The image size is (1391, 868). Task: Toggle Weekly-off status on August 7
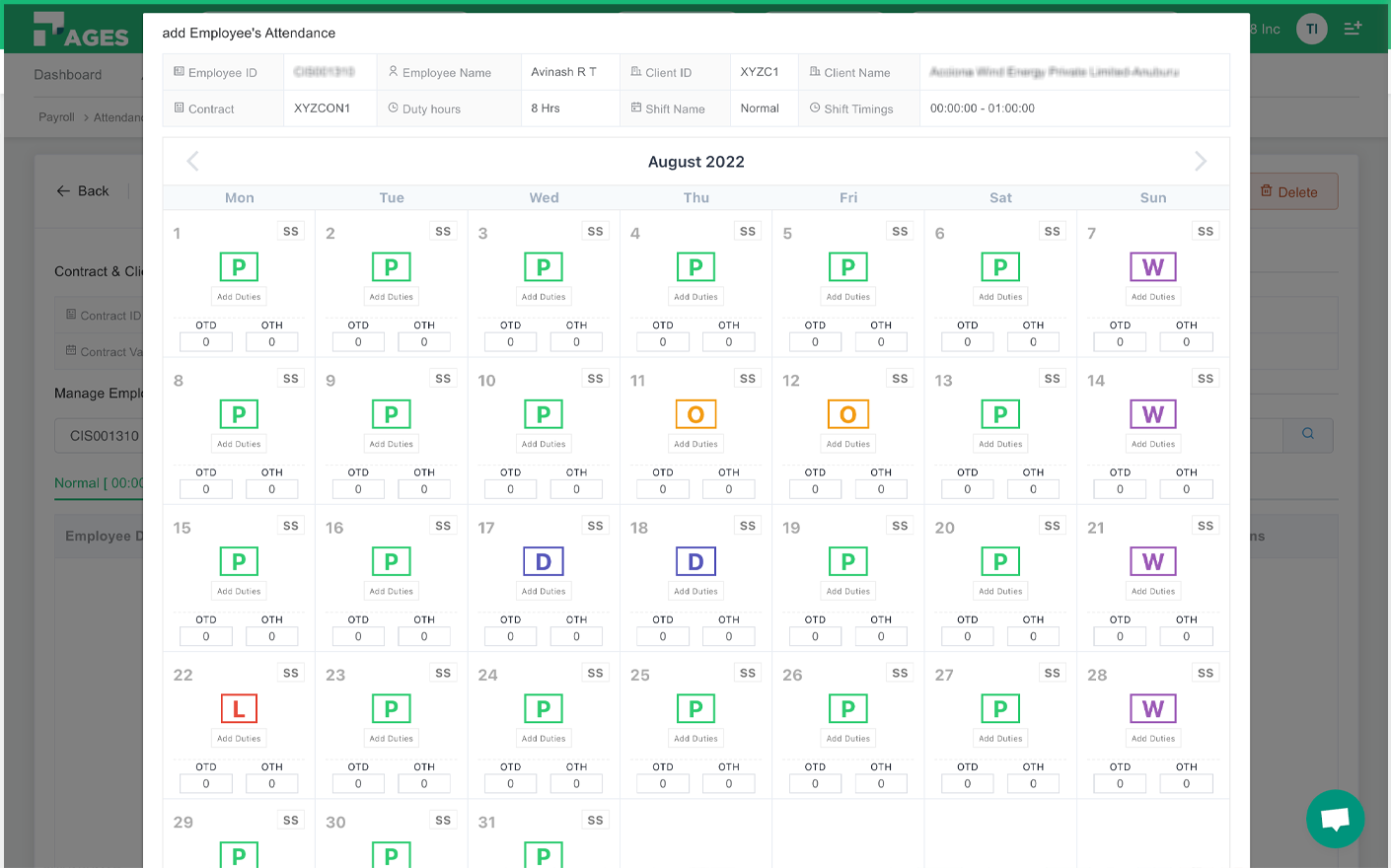[1152, 267]
